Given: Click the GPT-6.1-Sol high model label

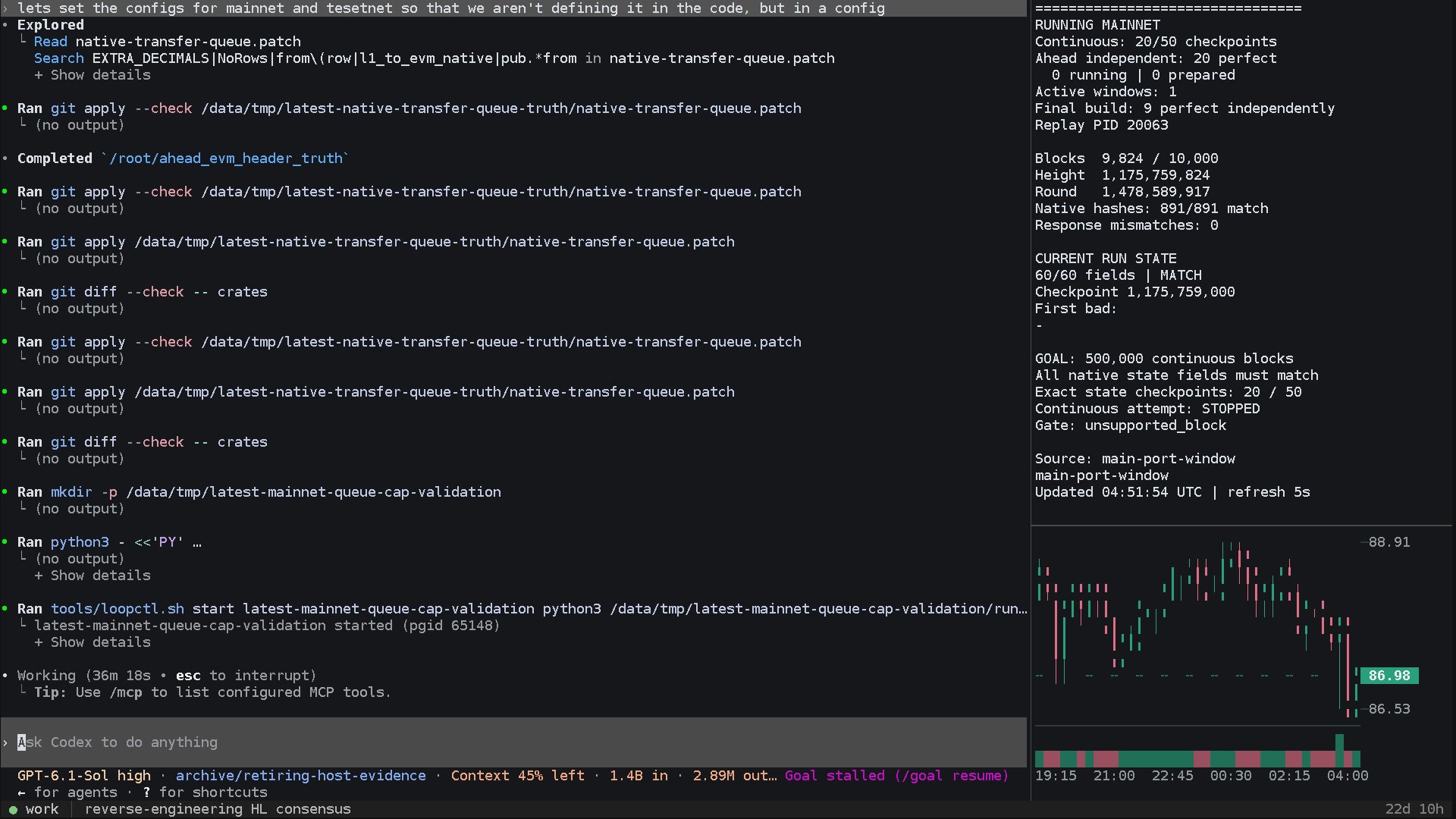Looking at the screenshot, I should 84,776.
